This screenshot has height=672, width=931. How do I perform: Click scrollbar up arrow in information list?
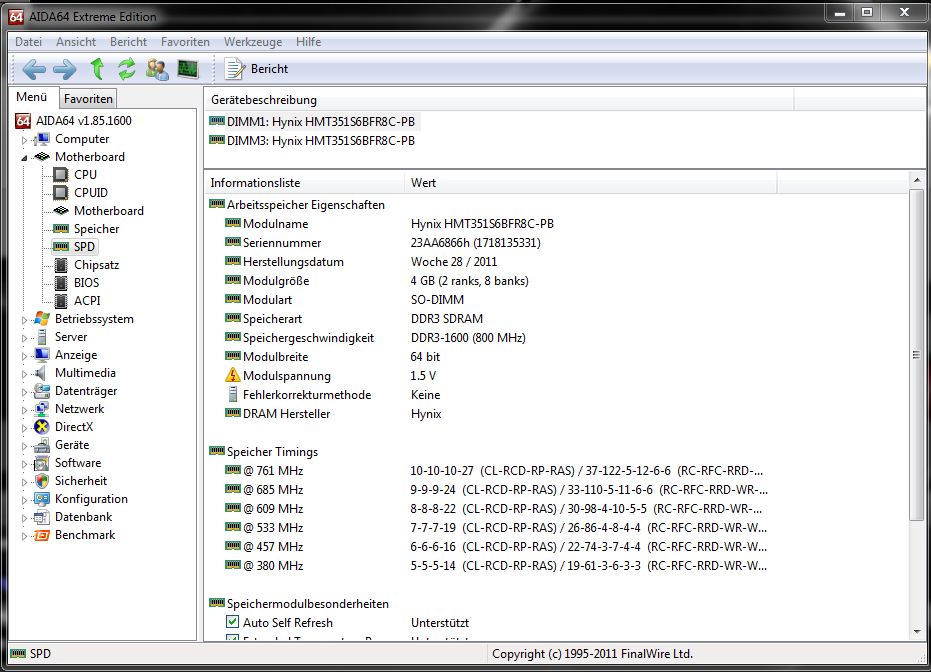[917, 179]
